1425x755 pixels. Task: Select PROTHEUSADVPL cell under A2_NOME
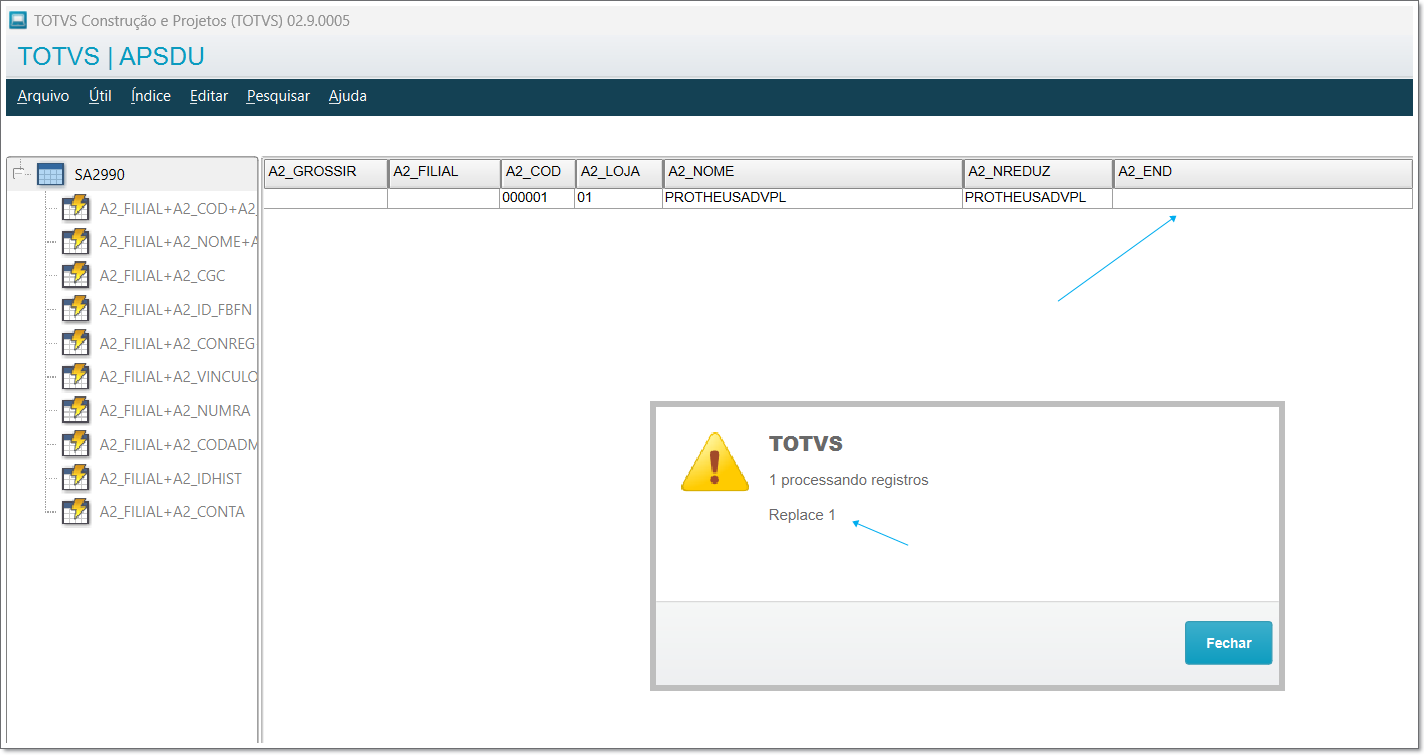[x=812, y=198]
